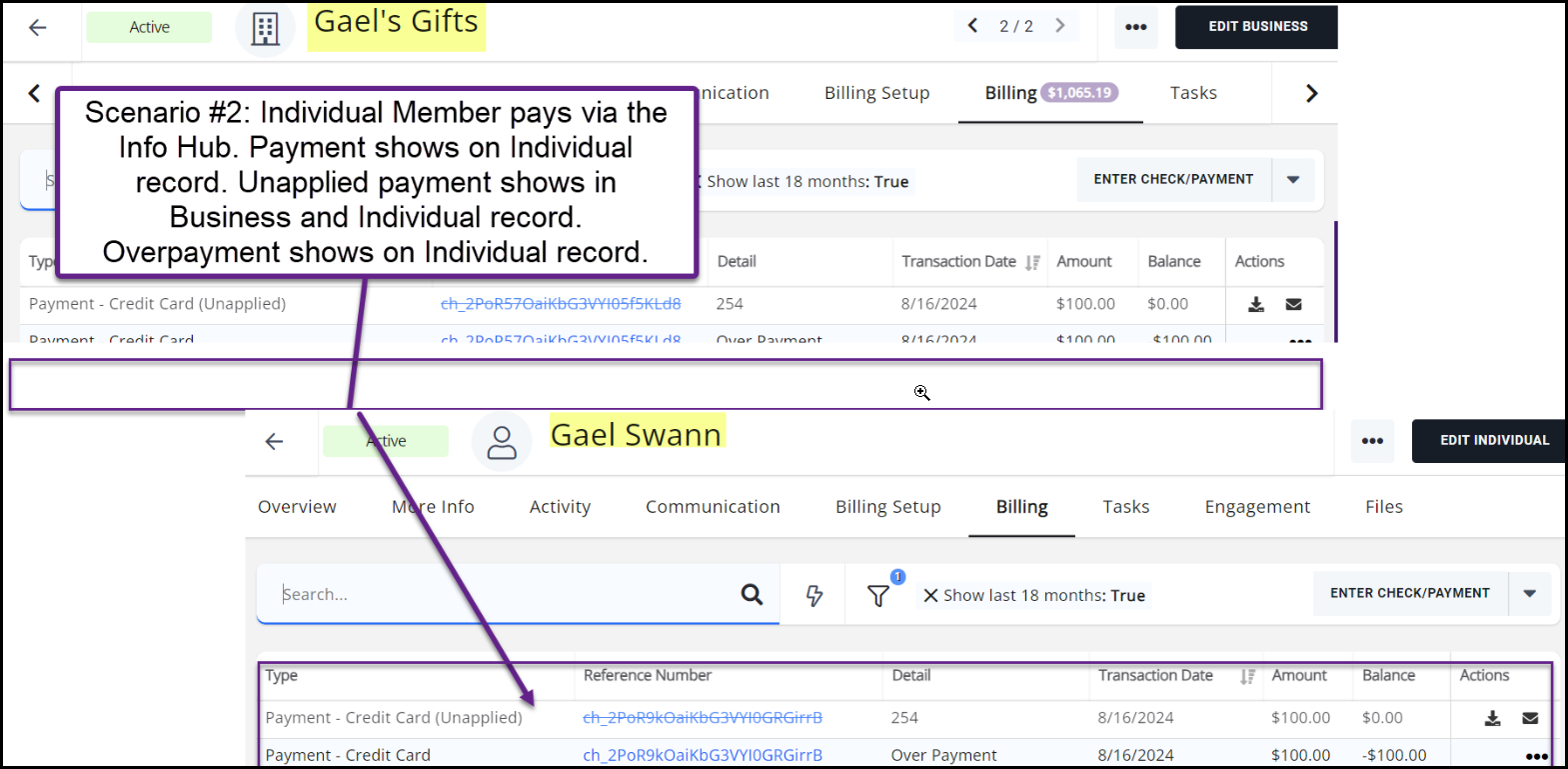
Task: Open the Communication tab for Gael Swann
Action: (x=713, y=507)
